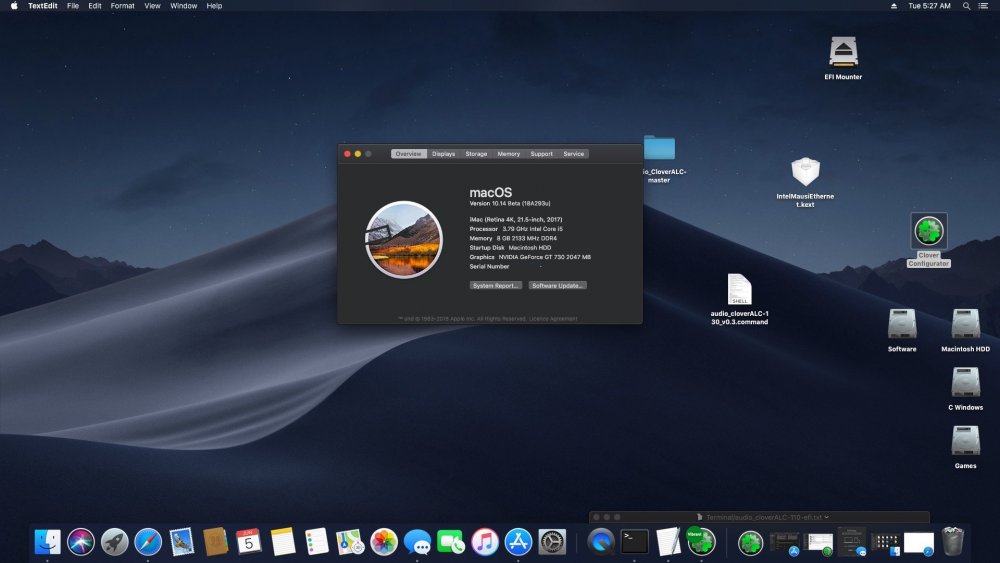Image resolution: width=1000 pixels, height=563 pixels.
Task: Open standalone Clover Configurator icon right of Dock divider
Action: point(751,543)
